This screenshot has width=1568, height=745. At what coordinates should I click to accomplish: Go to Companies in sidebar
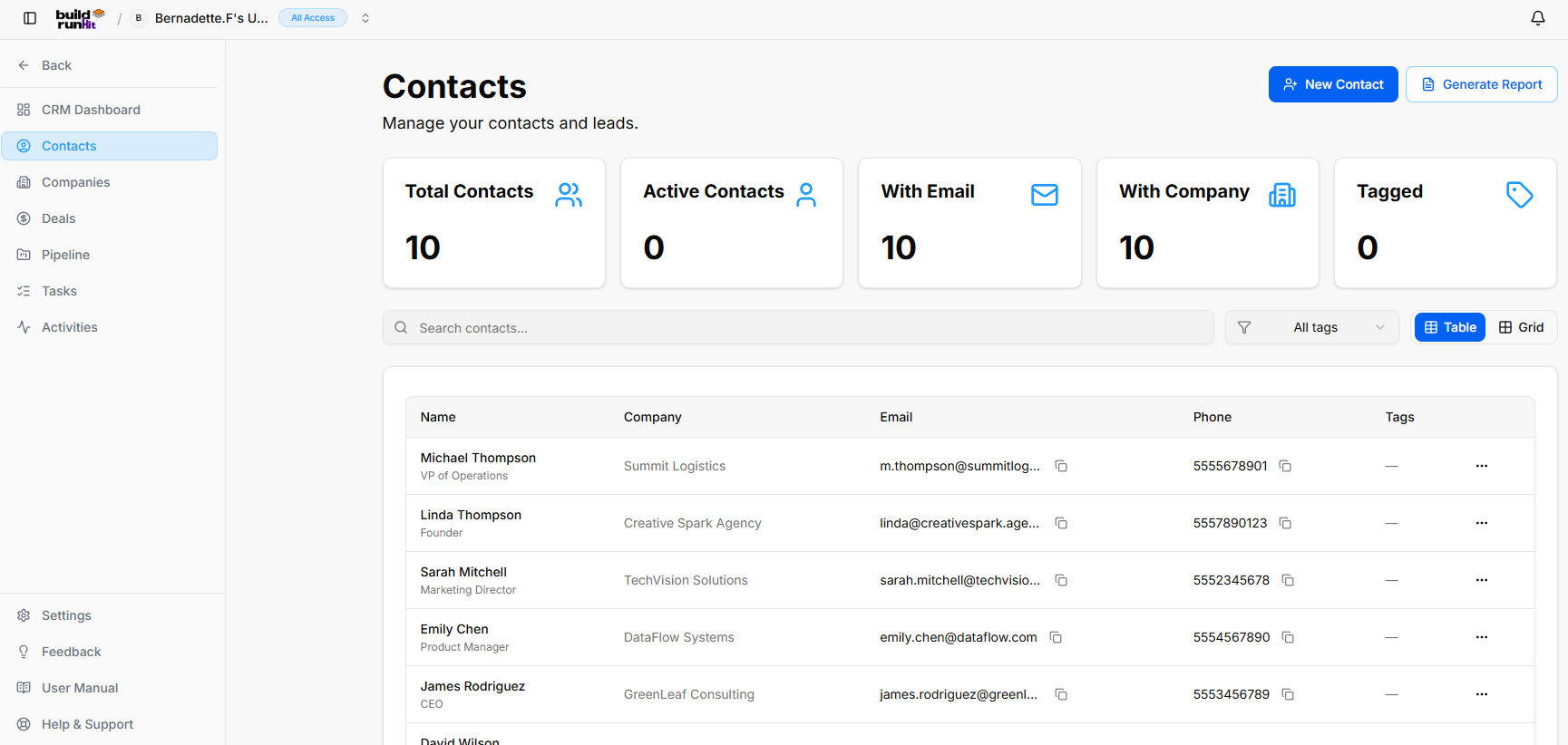click(110, 182)
